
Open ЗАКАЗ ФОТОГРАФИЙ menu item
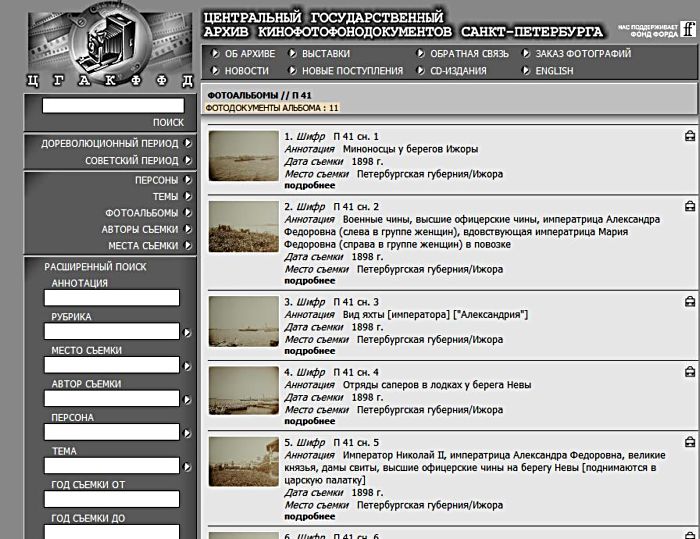(583, 54)
